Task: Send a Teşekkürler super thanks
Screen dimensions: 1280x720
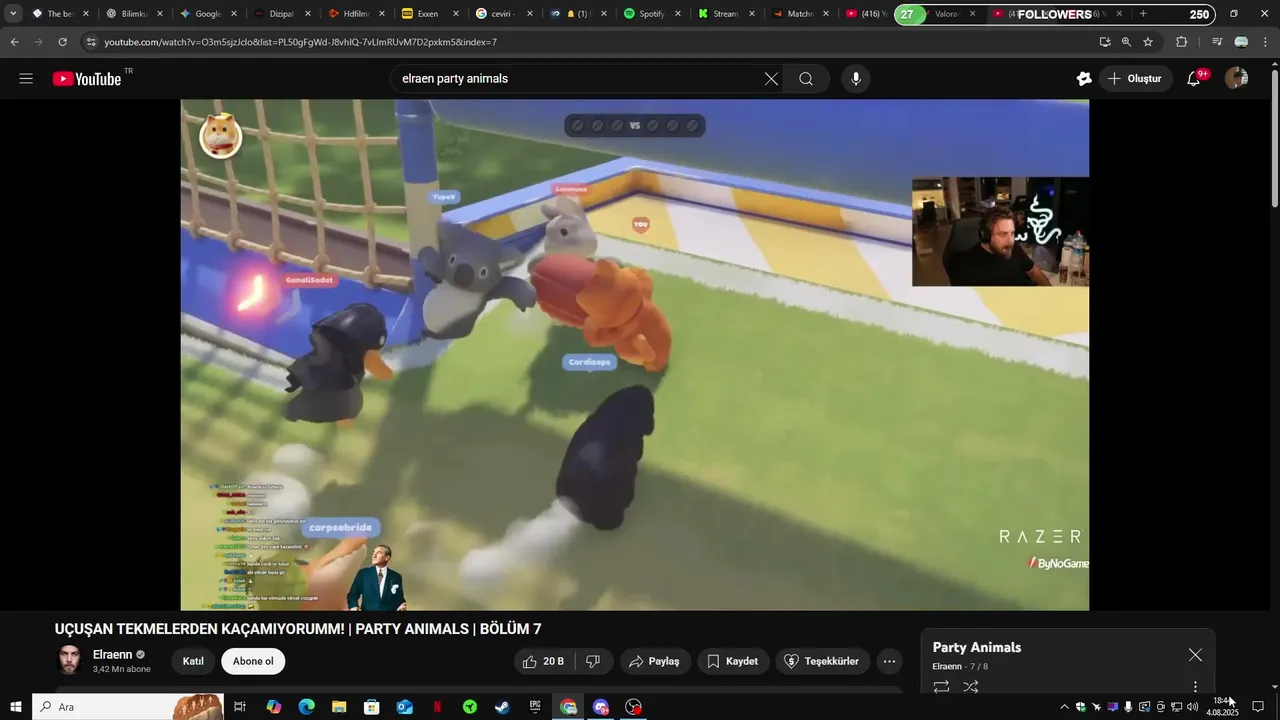Action: pyautogui.click(x=821, y=661)
